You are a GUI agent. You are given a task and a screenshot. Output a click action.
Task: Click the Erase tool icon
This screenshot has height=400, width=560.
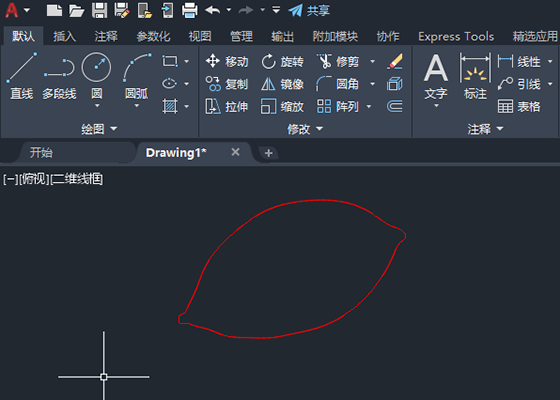[395, 61]
